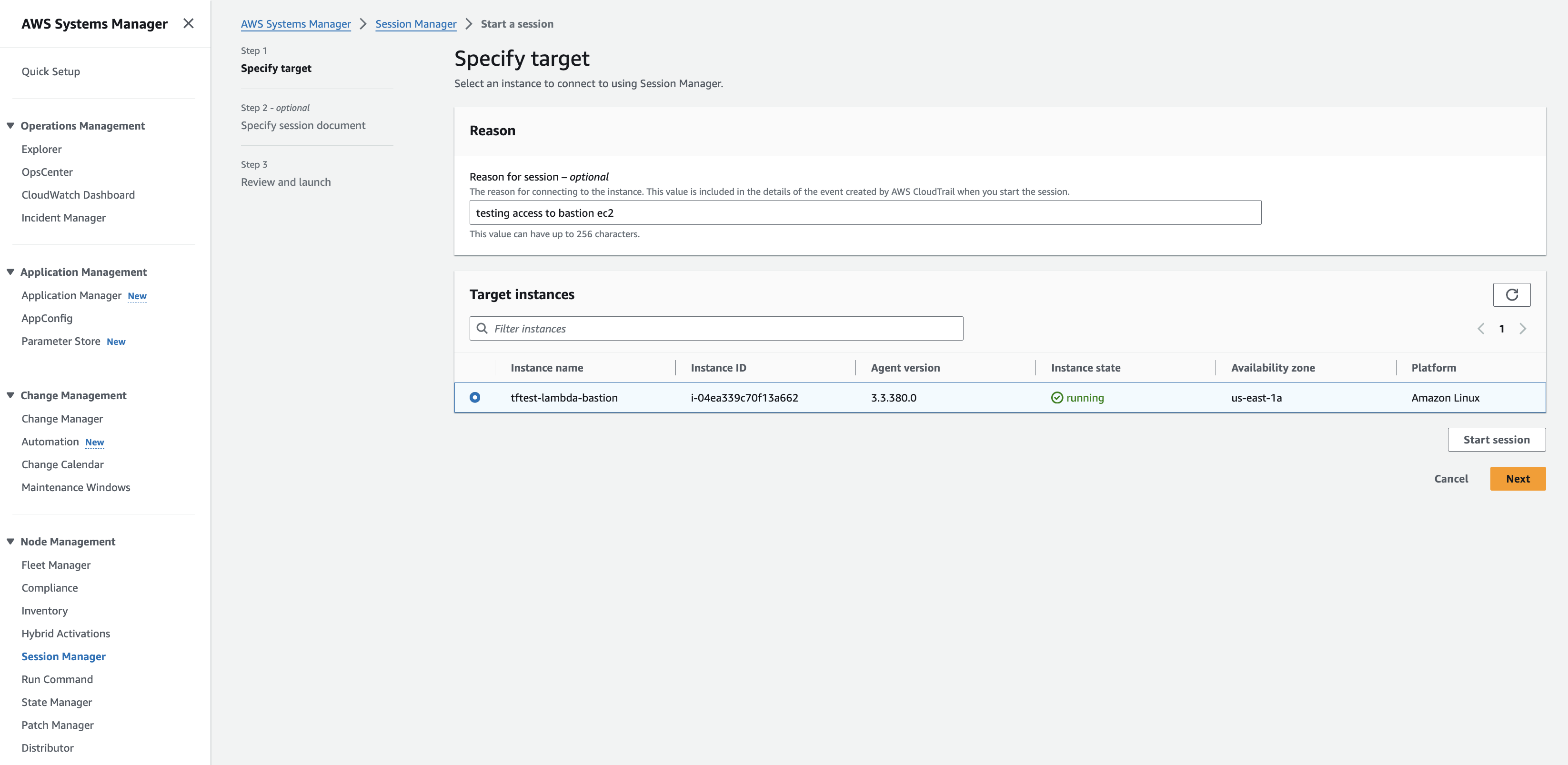The height and width of the screenshot is (765, 1568).
Task: Click the New badge beside Parameter Store
Action: pos(116,342)
